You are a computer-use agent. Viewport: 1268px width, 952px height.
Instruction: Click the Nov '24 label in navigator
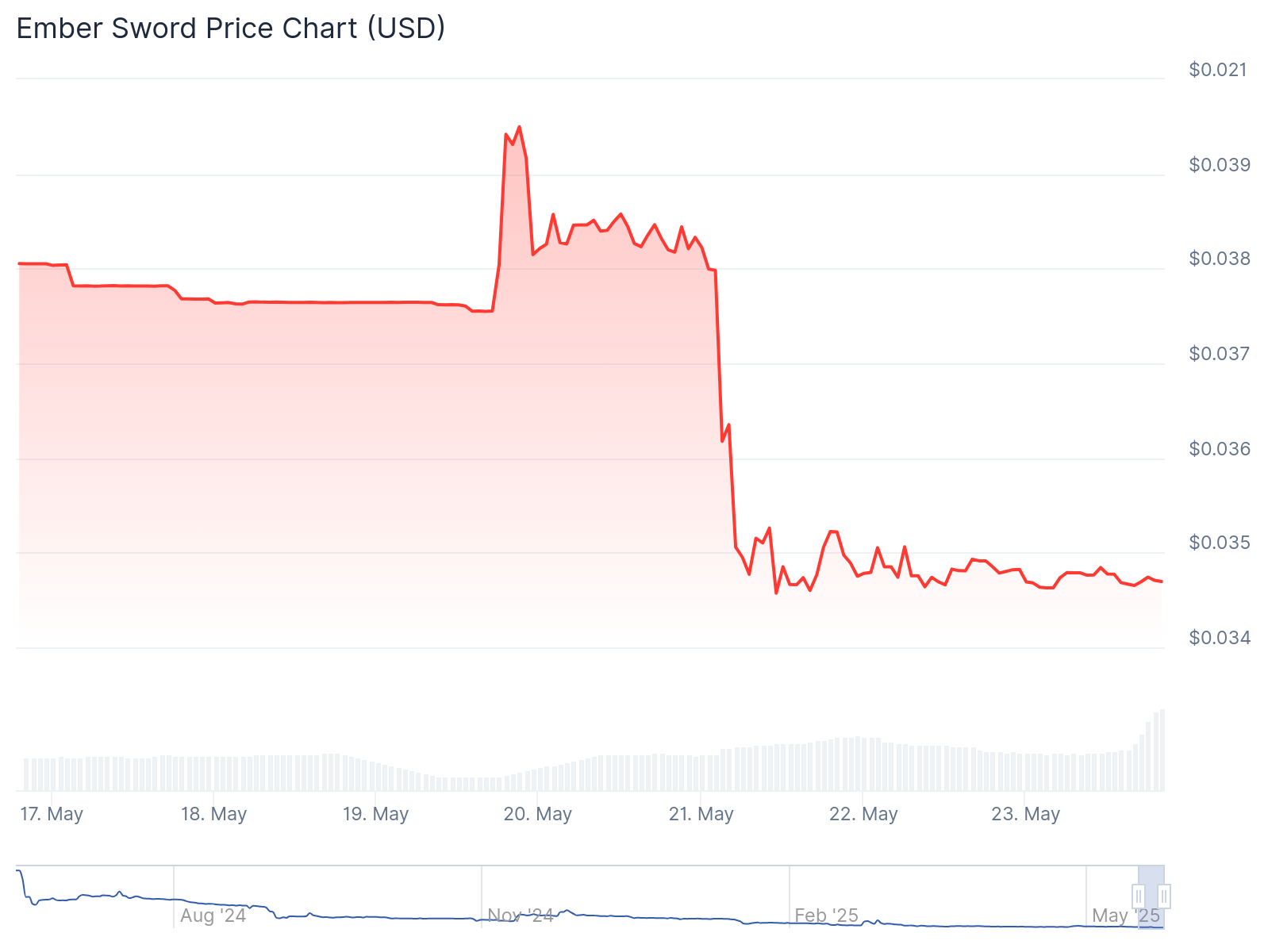521,916
